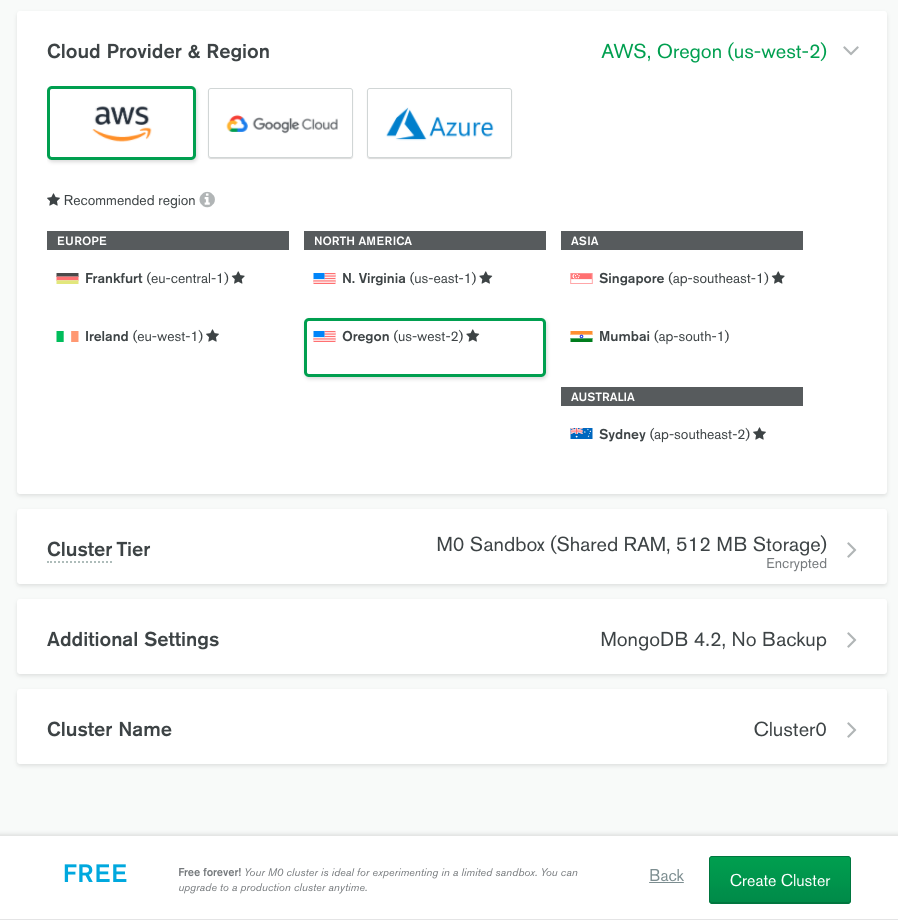Click MongoDB 4.2, No Backup summary

713,640
